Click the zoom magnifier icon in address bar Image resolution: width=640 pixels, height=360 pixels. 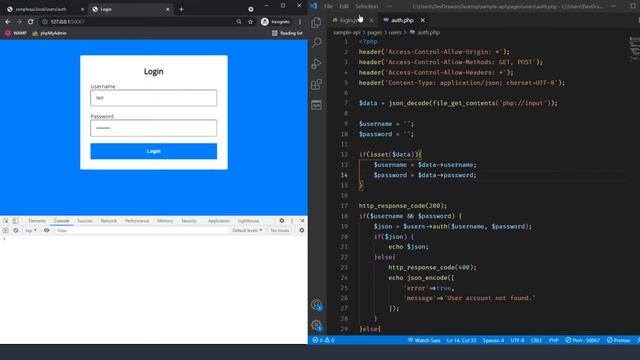point(239,22)
